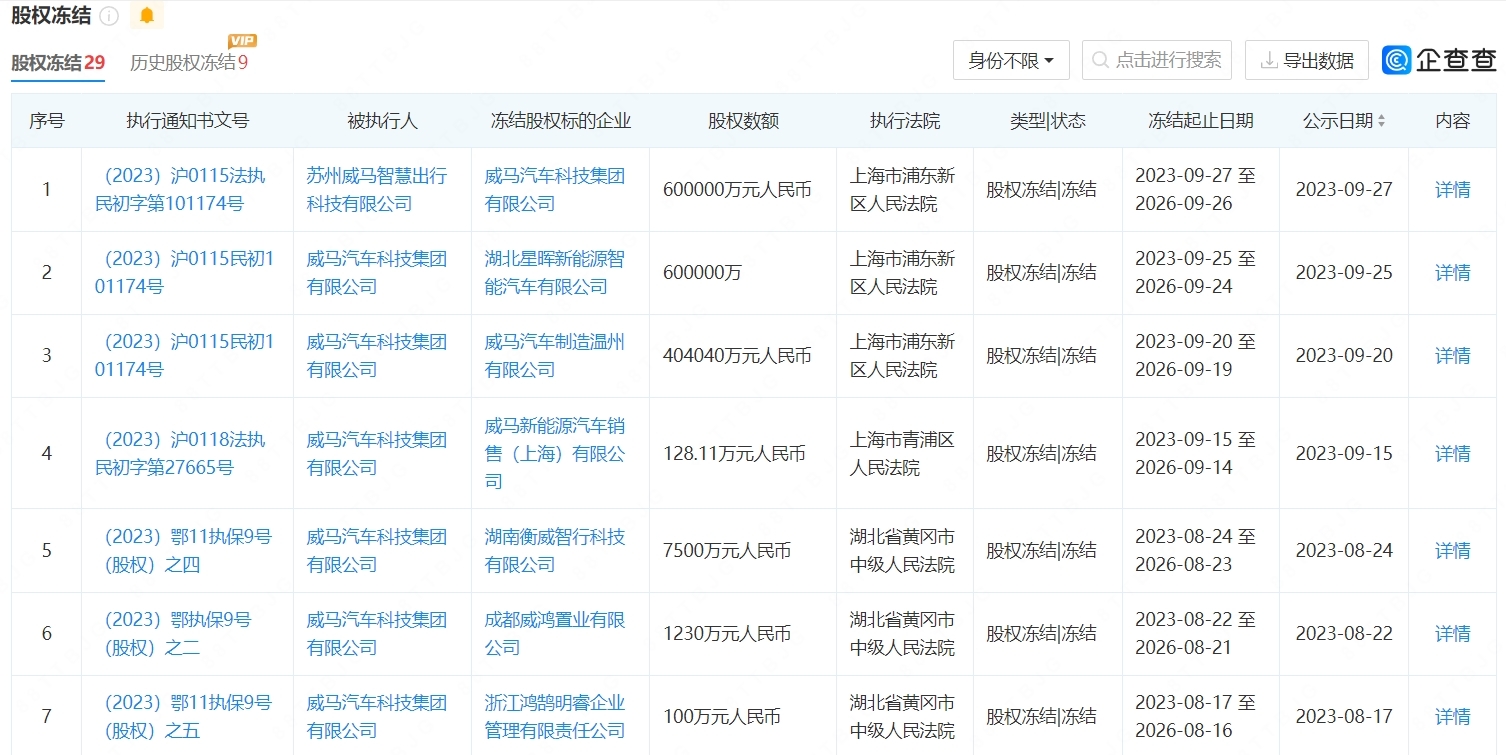This screenshot has height=755, width=1506.
Task: Open 湖南衡威智行科技有限公司 link
Action: coord(554,551)
